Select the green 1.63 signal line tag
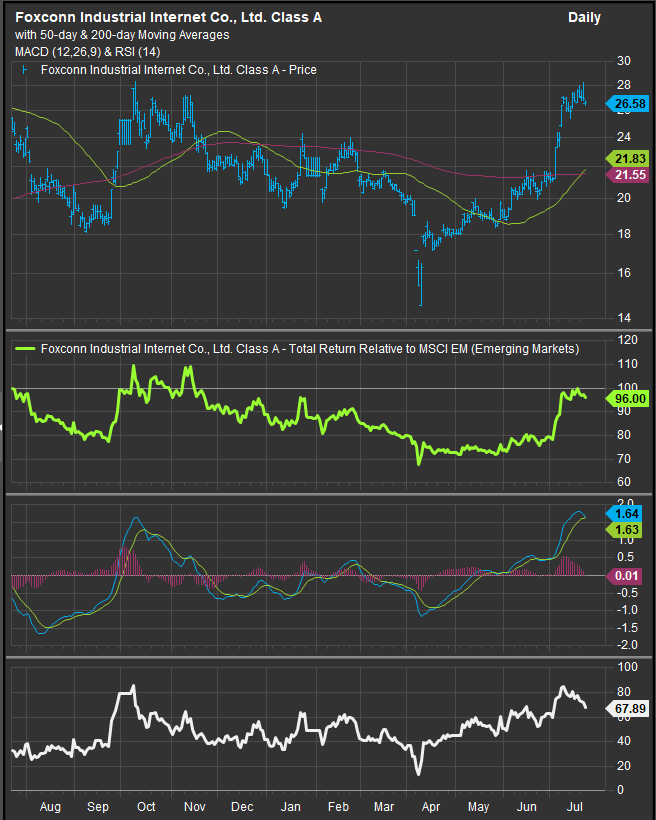Viewport: 656px width, 820px height. point(629,527)
